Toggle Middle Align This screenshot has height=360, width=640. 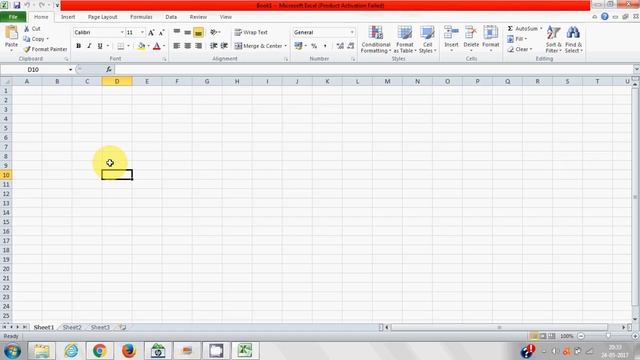click(x=187, y=32)
